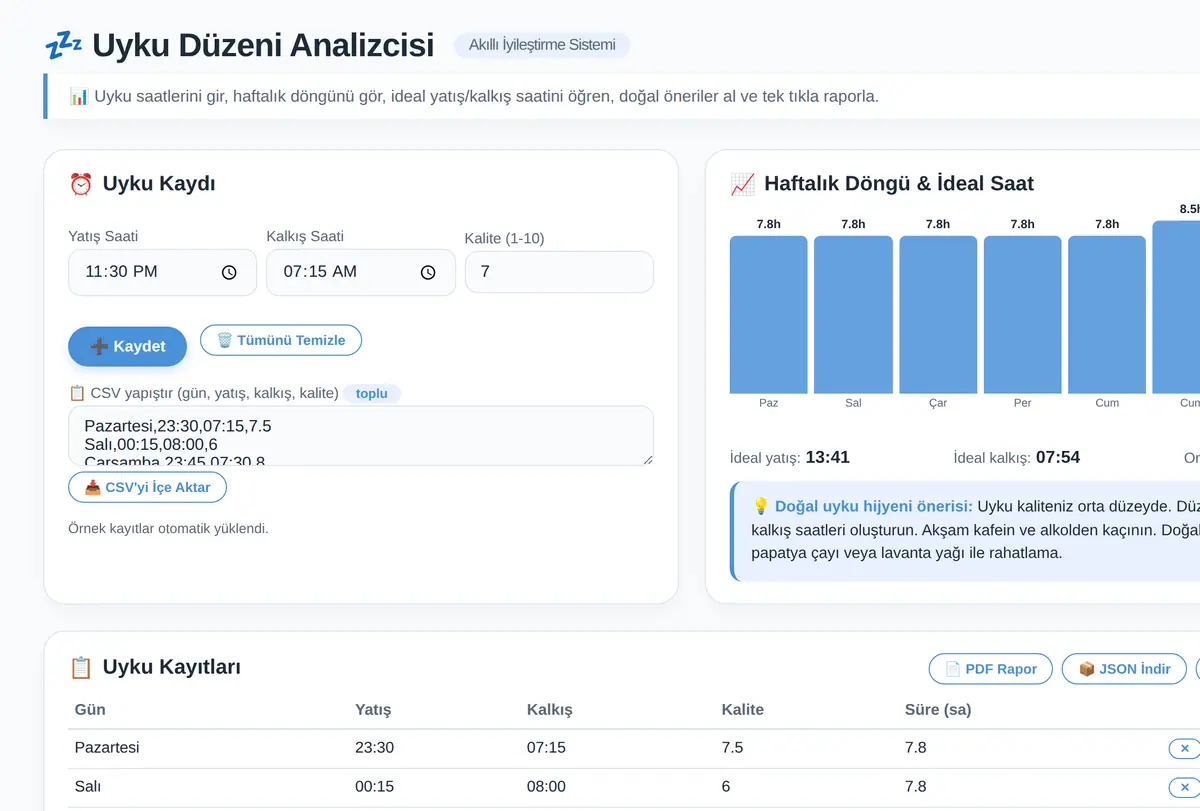Delete the Pazartesi record with × button
Screen dimensions: 1200x811
click(x=1184, y=748)
